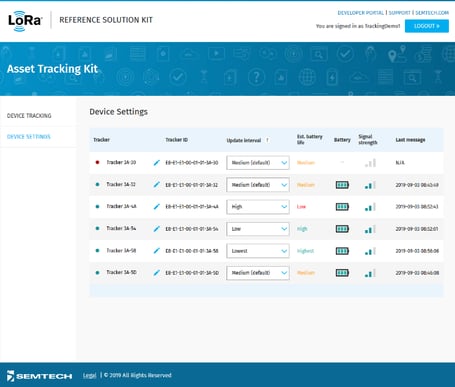Screen dimensions: 455x387
Task: Open update interval dropdown for Tracker 3A-32
Action: tap(258, 185)
